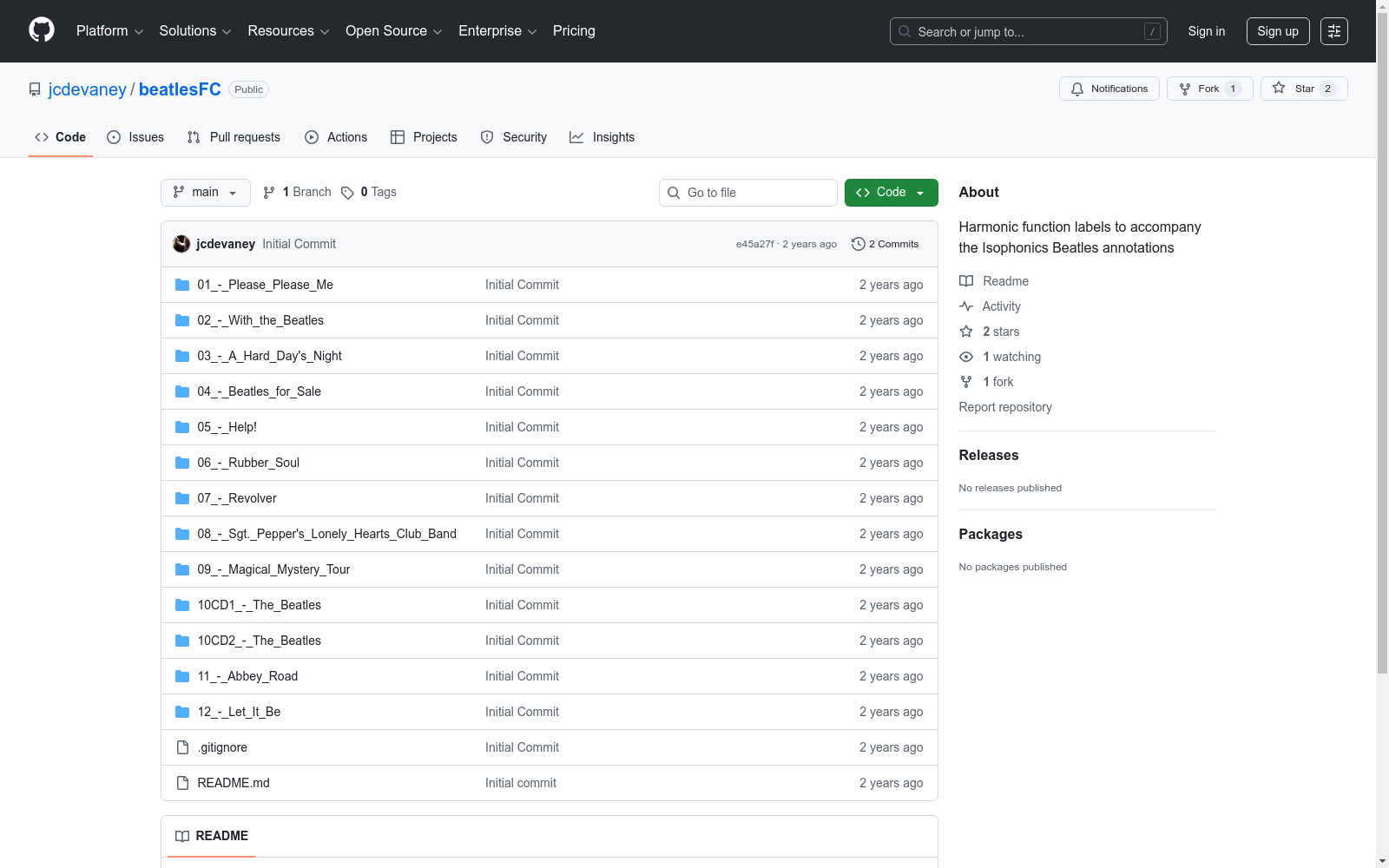Open the 04_-_Beatles_for_Sale folder

[259, 391]
